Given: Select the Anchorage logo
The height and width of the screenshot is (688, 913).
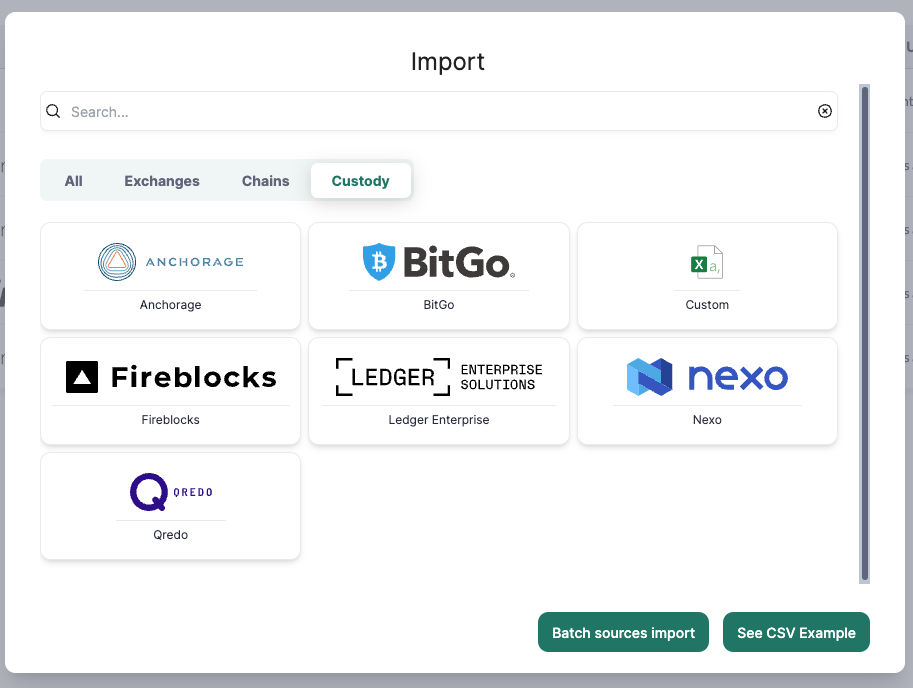Looking at the screenshot, I should pos(171,262).
